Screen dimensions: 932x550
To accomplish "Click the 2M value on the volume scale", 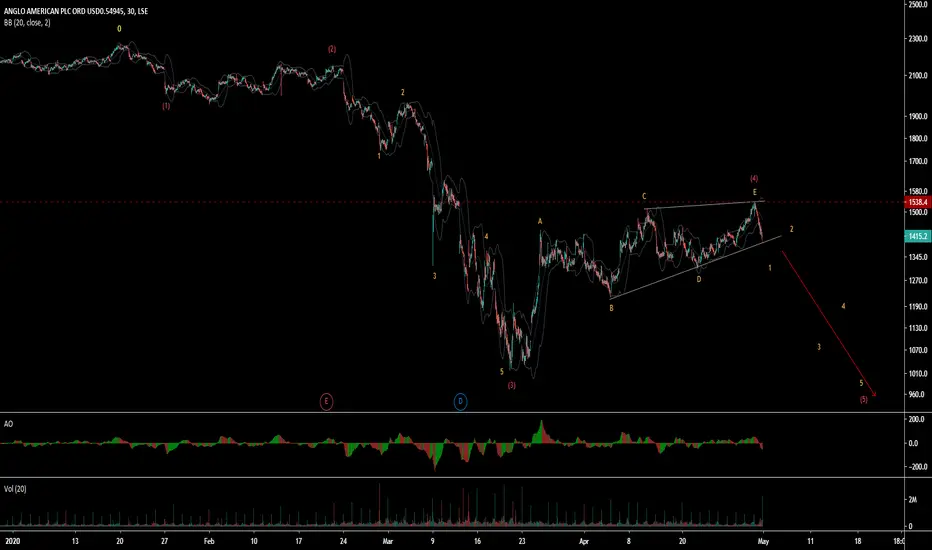I will pos(913,499).
